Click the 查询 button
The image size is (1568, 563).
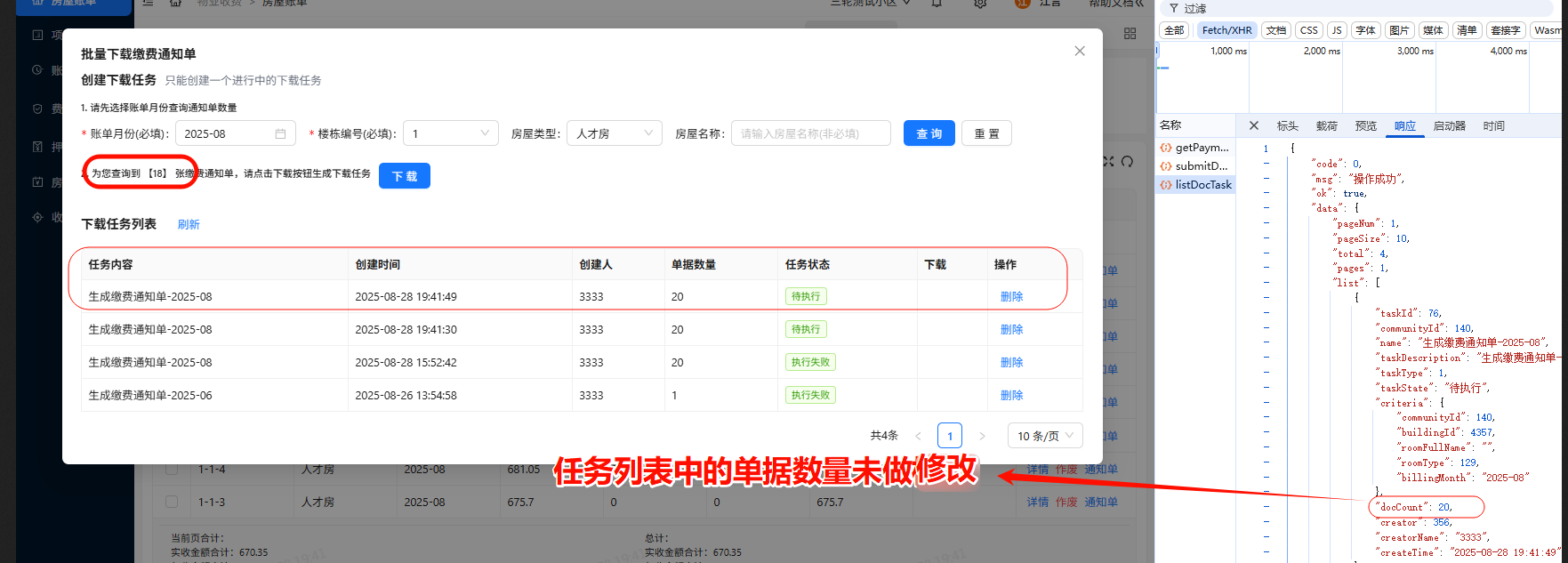(929, 133)
